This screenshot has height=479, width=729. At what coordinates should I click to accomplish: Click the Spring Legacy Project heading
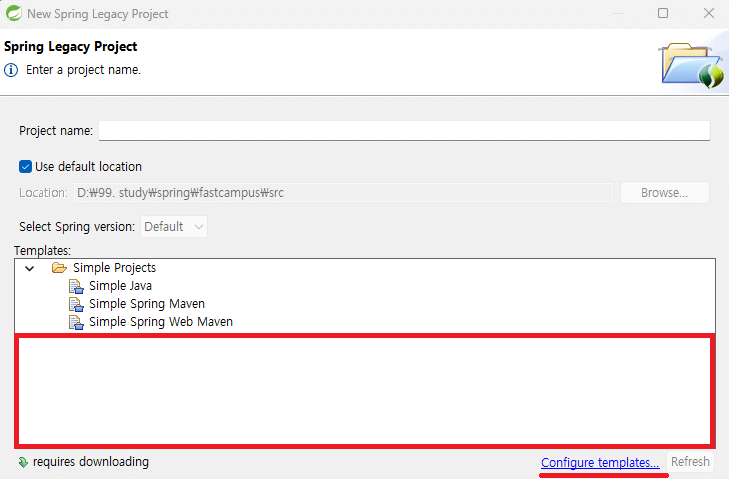click(x=71, y=47)
